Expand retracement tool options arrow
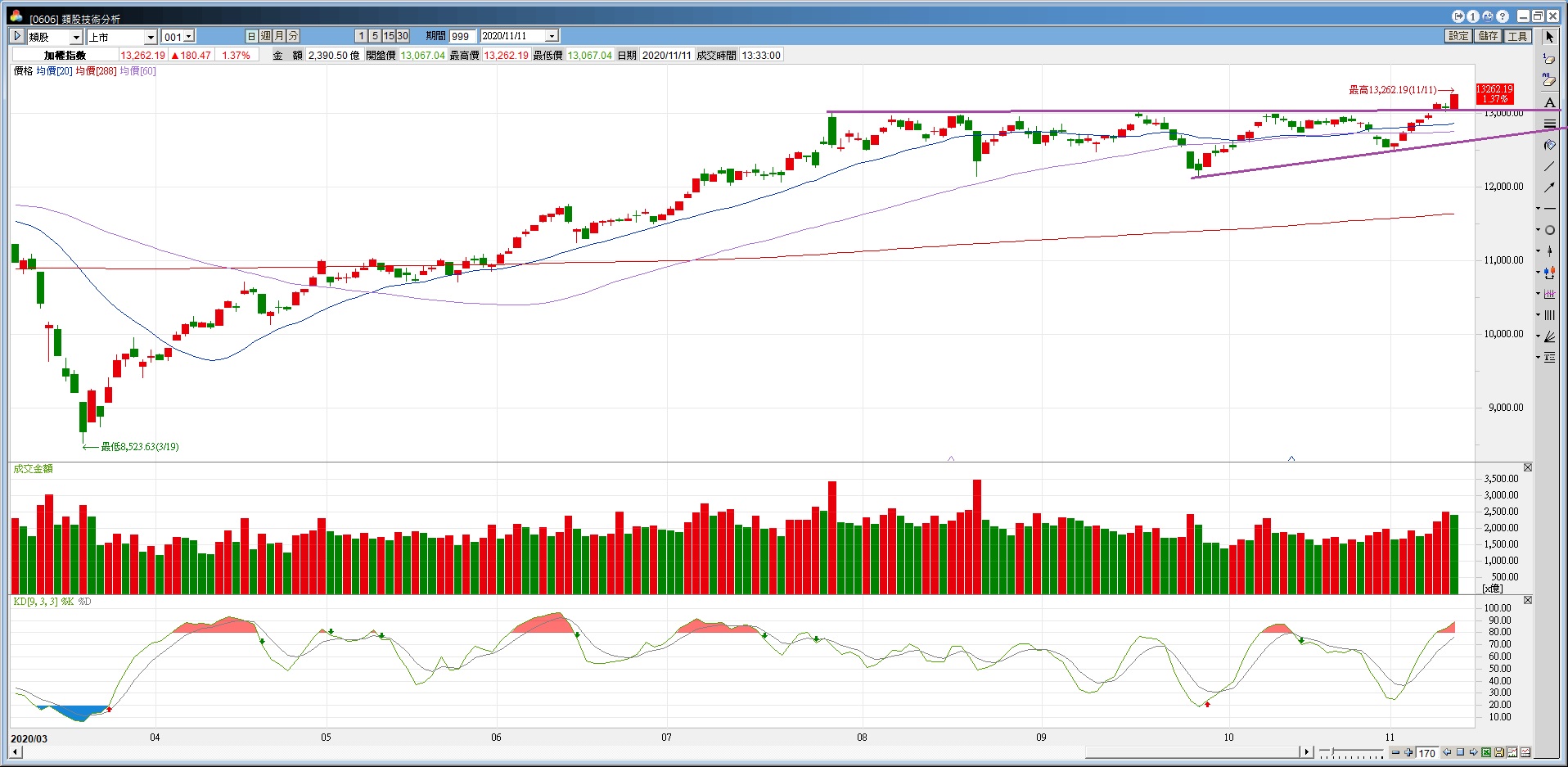Viewport: 1568px width, 767px height. coord(1538,358)
